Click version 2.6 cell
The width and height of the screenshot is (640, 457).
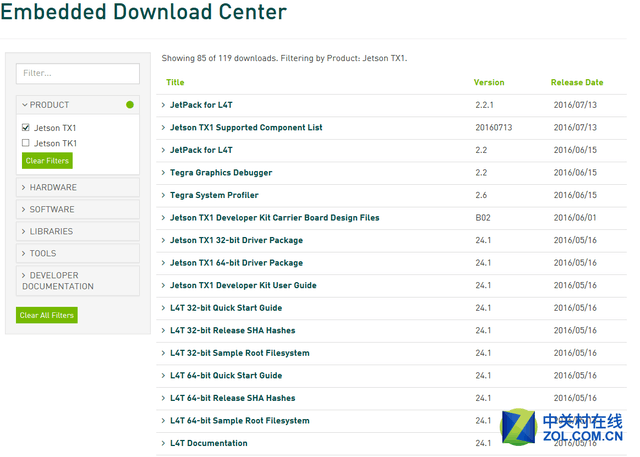pos(481,195)
